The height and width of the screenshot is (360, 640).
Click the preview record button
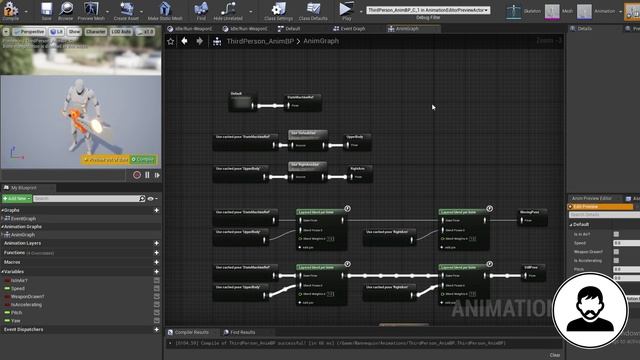[137, 175]
